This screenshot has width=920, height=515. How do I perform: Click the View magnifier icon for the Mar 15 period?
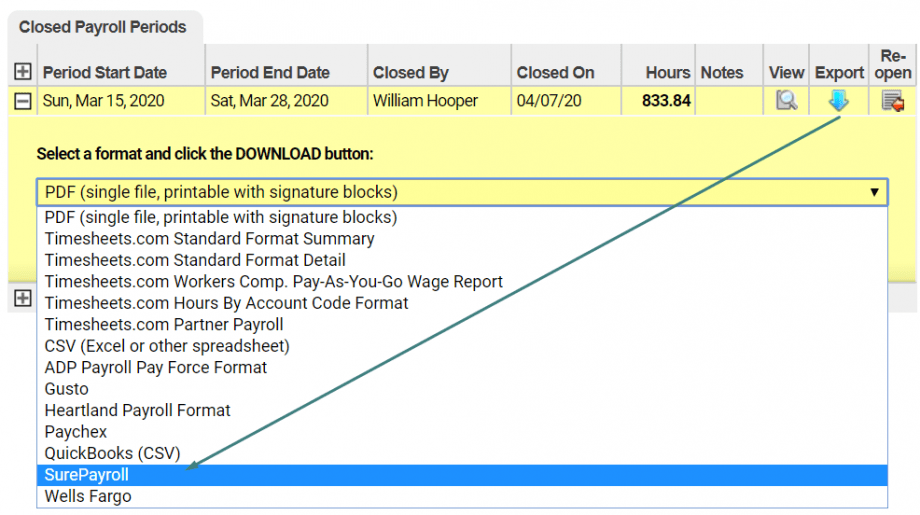786,100
